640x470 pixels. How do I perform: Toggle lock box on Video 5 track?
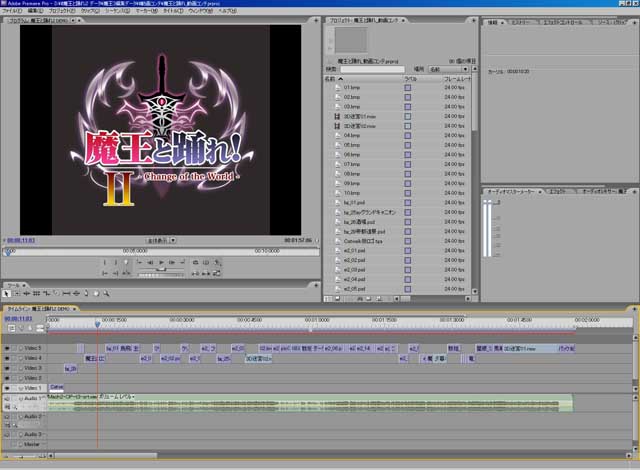click(14, 348)
